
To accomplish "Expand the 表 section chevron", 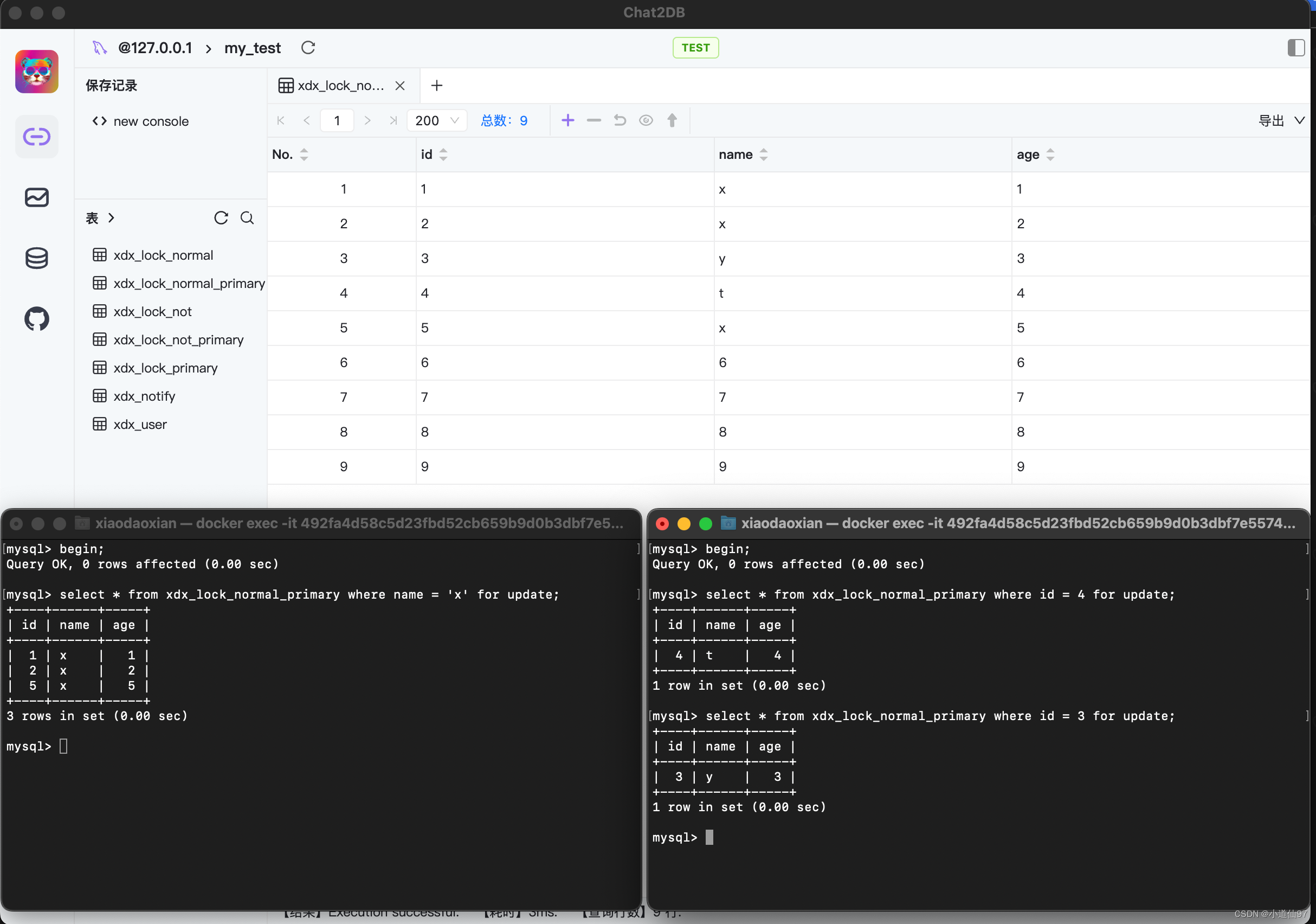I will pos(111,218).
